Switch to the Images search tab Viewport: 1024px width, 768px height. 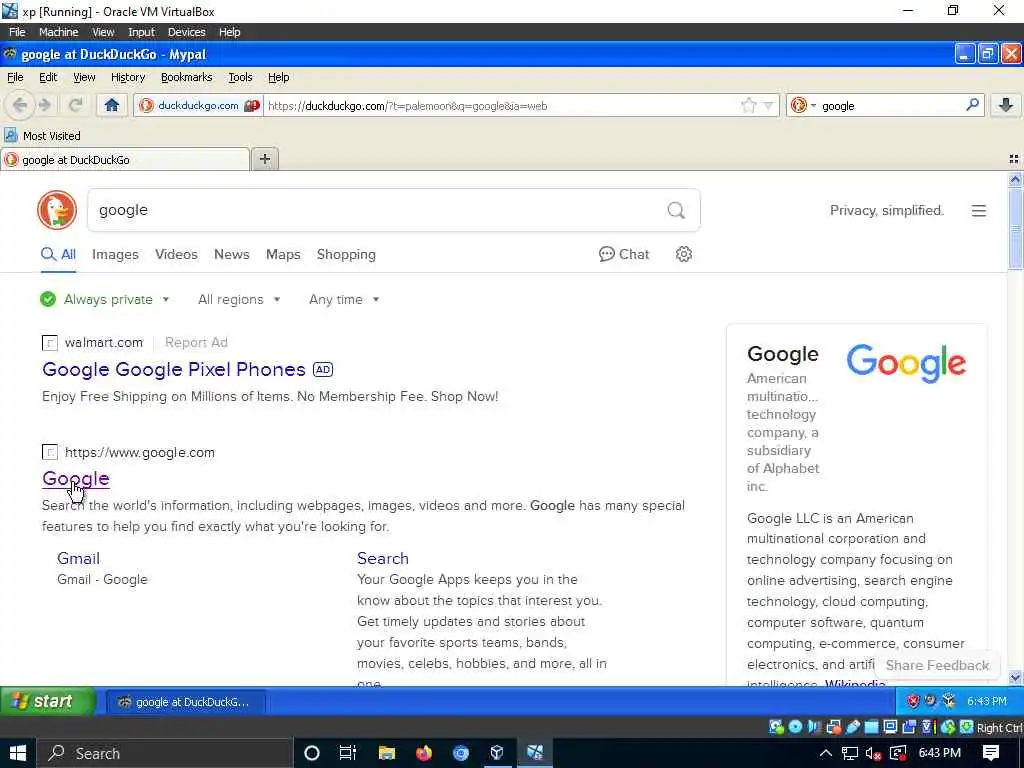115,254
